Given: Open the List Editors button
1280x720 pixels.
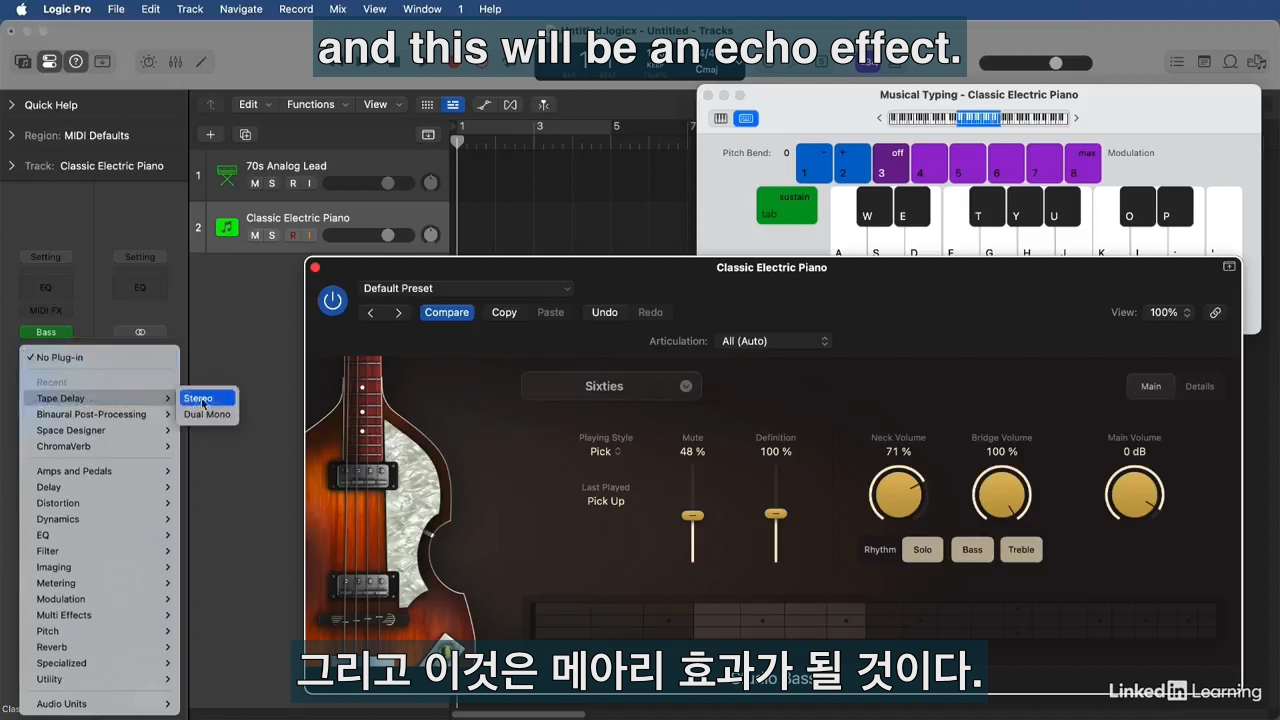Looking at the screenshot, I should 1177,62.
